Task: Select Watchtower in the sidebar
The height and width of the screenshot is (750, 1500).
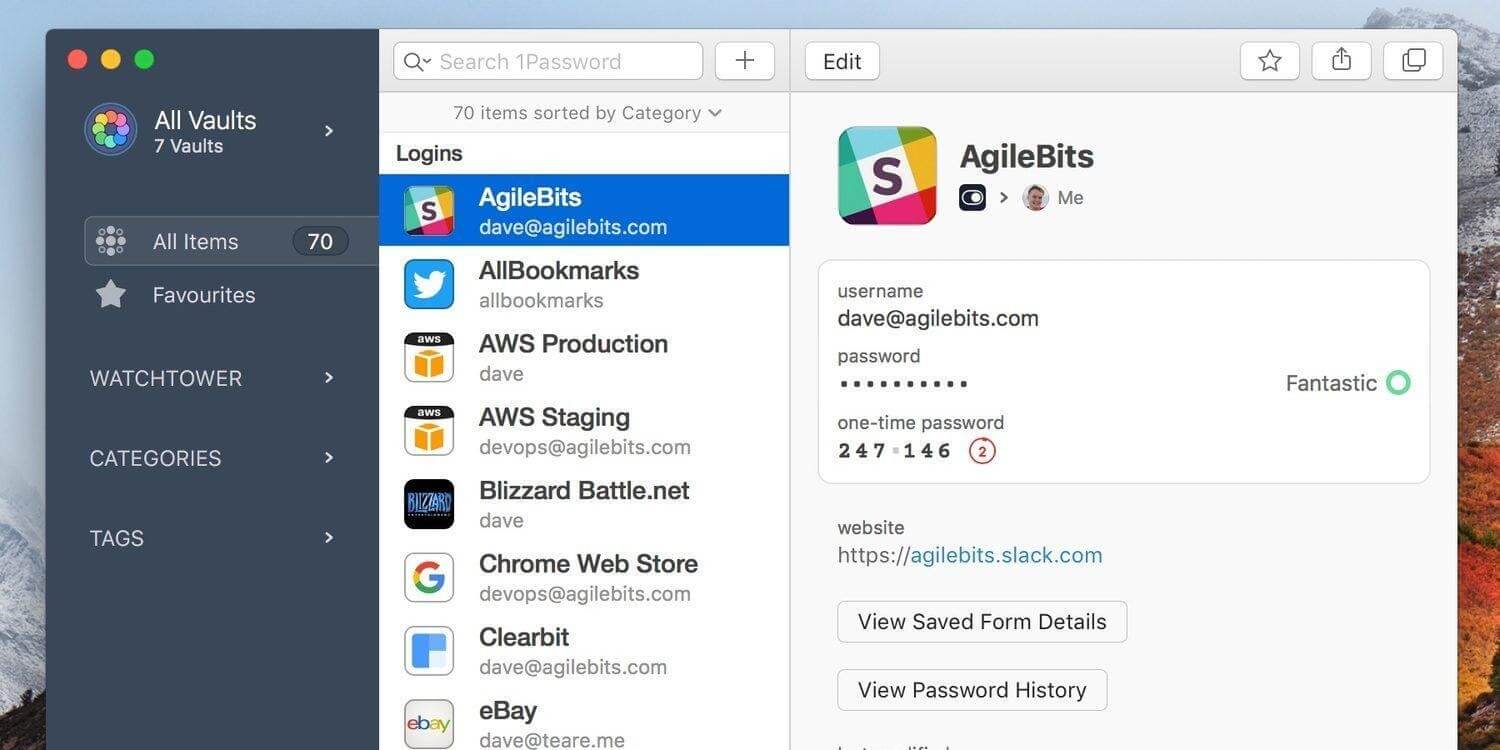Action: click(x=165, y=378)
